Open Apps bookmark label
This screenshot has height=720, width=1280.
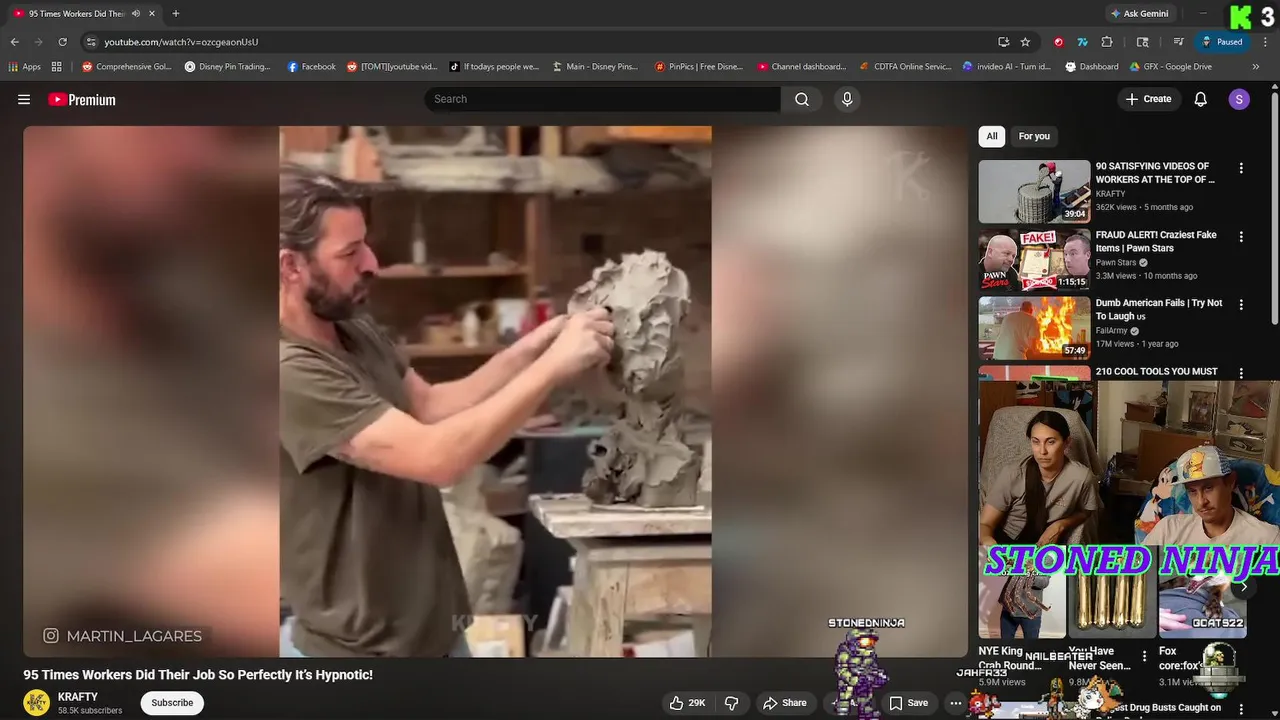tap(31, 67)
